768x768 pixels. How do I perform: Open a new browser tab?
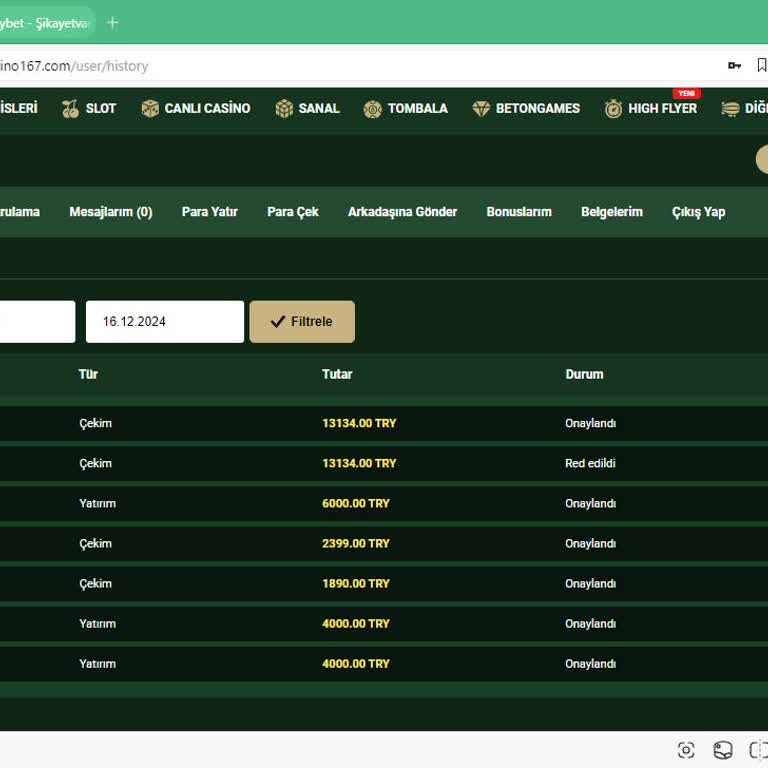pos(112,22)
